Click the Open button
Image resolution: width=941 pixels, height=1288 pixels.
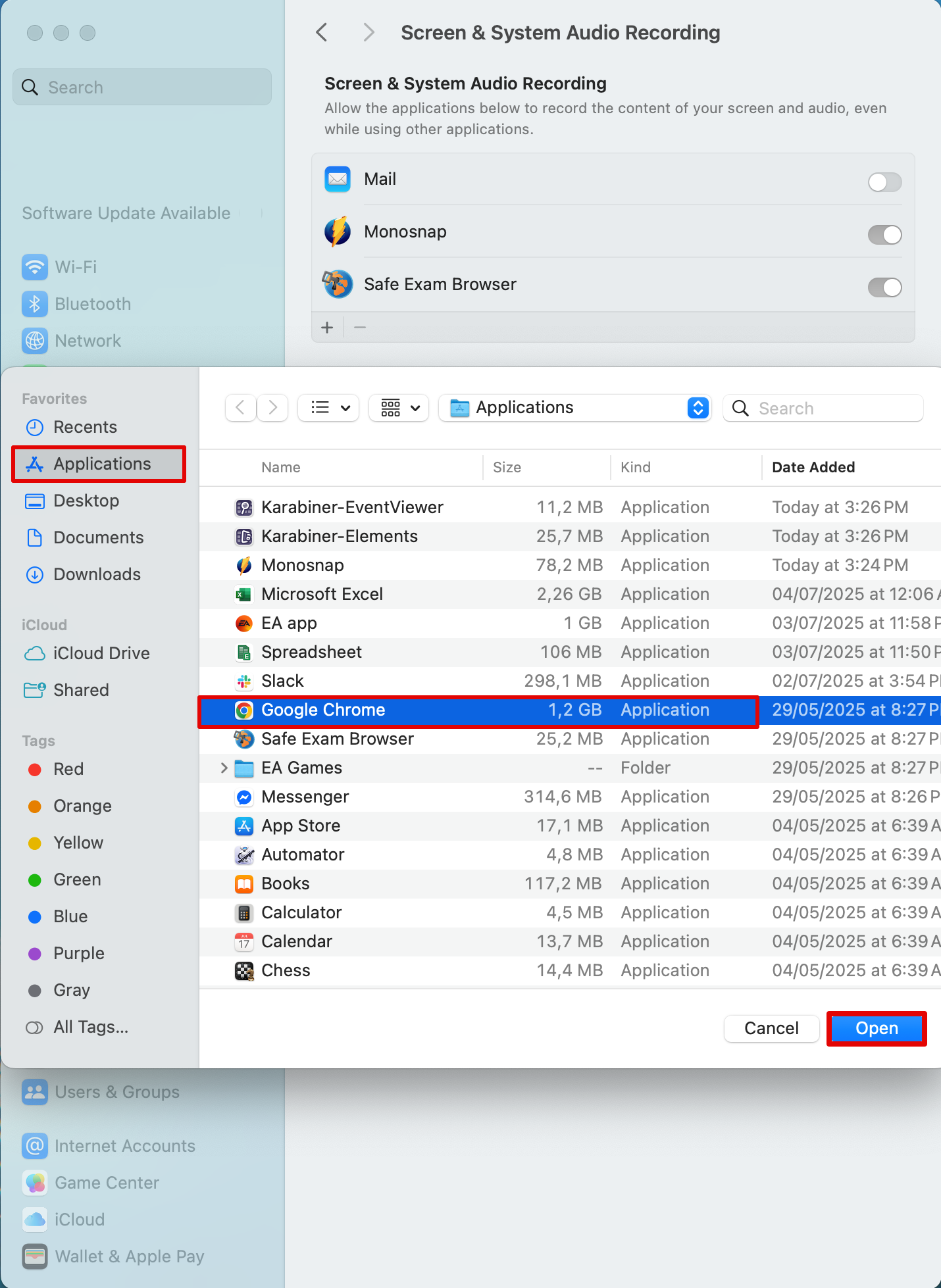[876, 1028]
